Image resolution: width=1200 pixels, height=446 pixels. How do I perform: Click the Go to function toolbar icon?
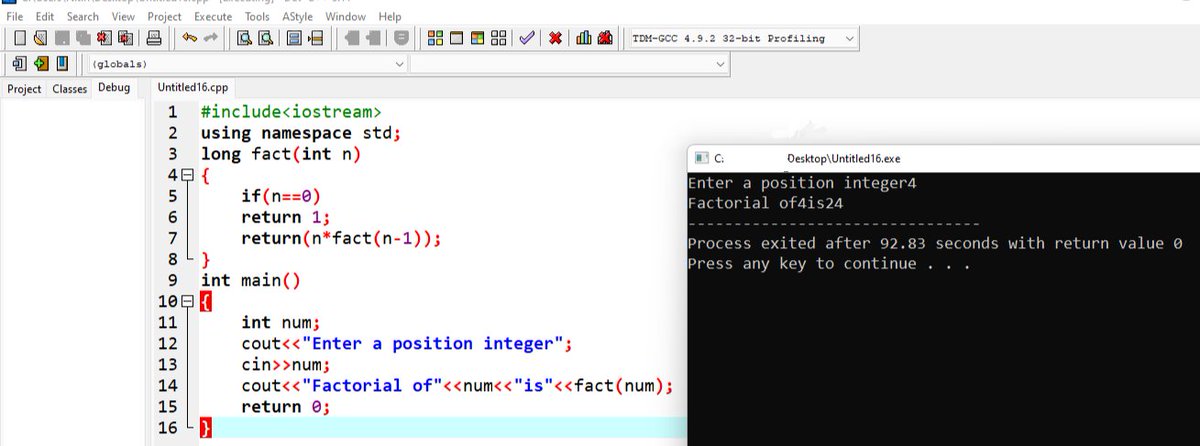[294, 38]
